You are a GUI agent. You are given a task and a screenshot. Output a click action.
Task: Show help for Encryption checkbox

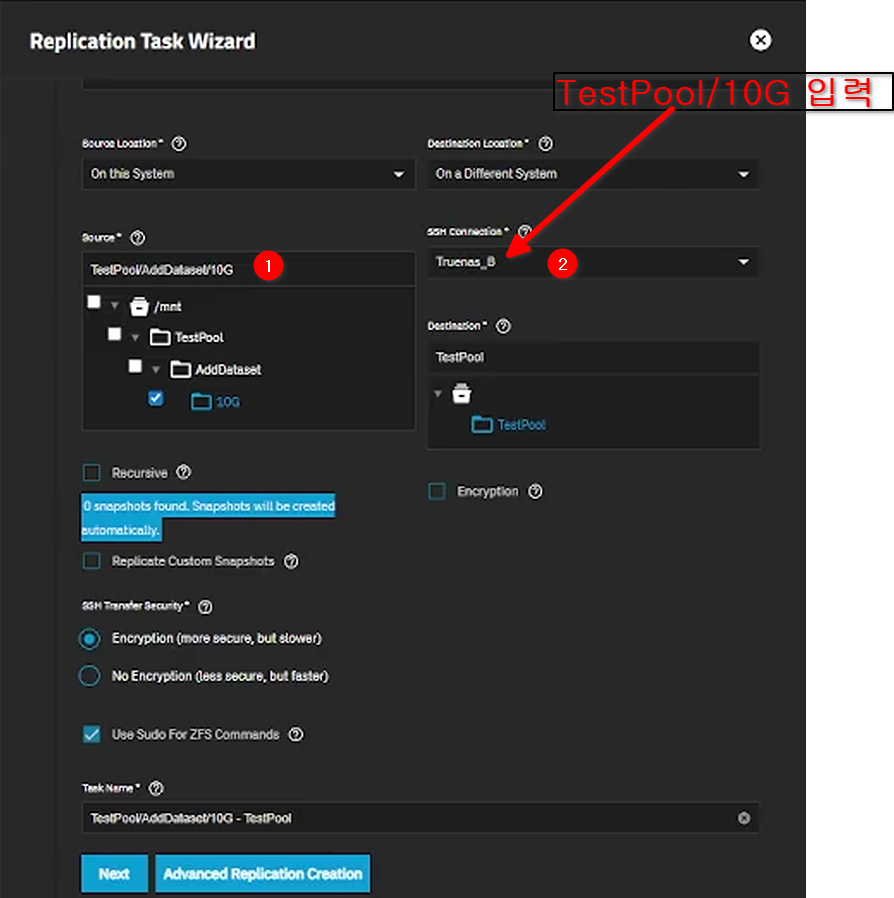click(535, 492)
